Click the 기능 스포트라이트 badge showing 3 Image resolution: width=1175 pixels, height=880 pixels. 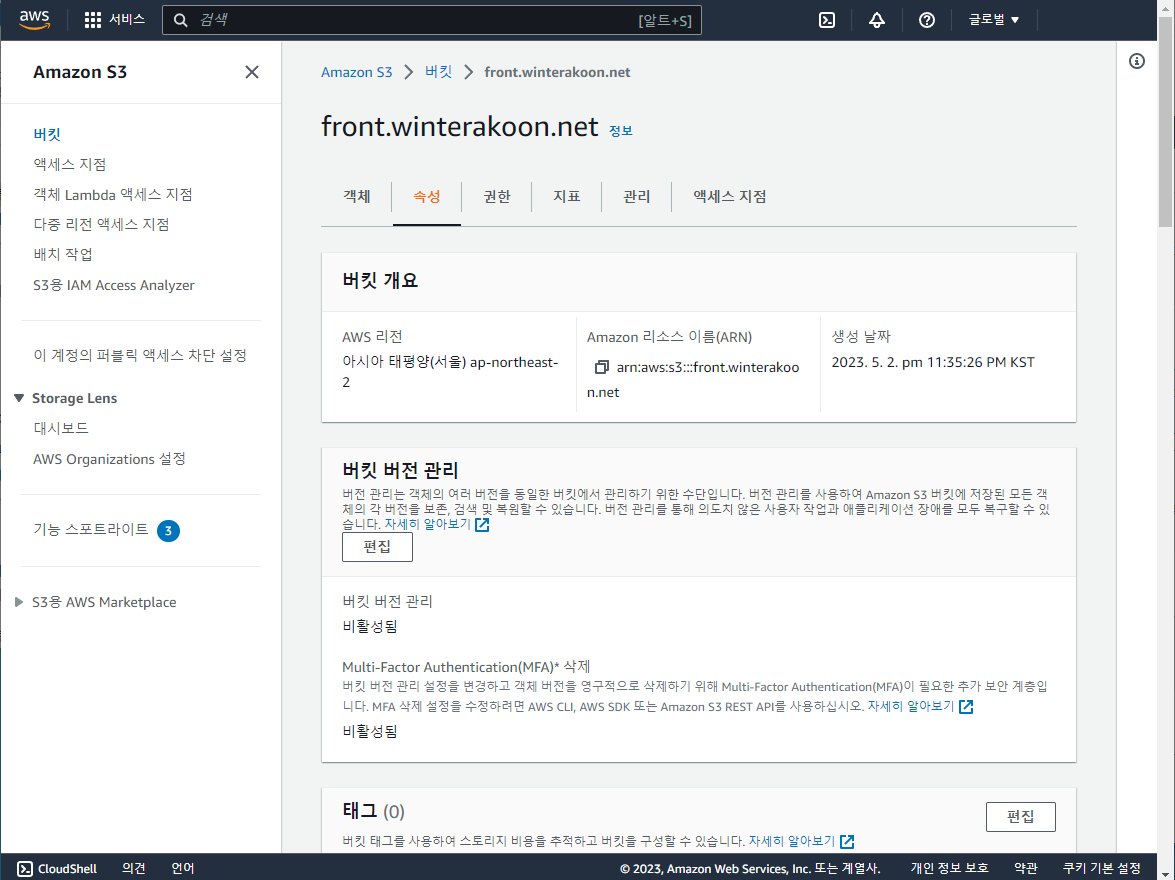click(168, 531)
